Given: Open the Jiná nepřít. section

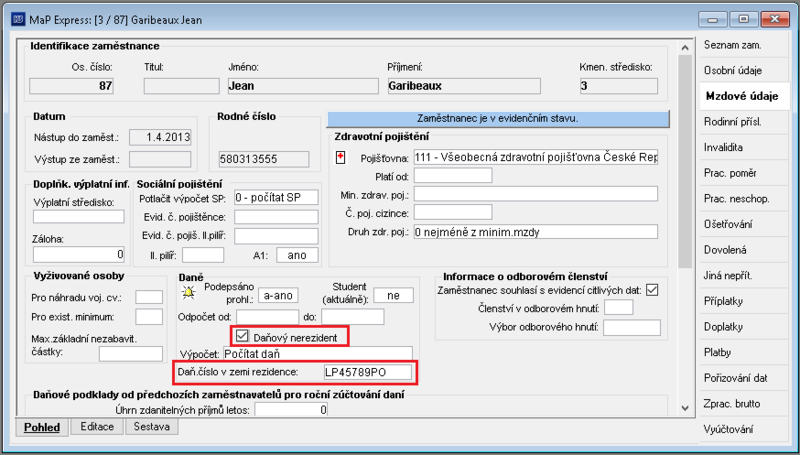Looking at the screenshot, I should tap(744, 275).
